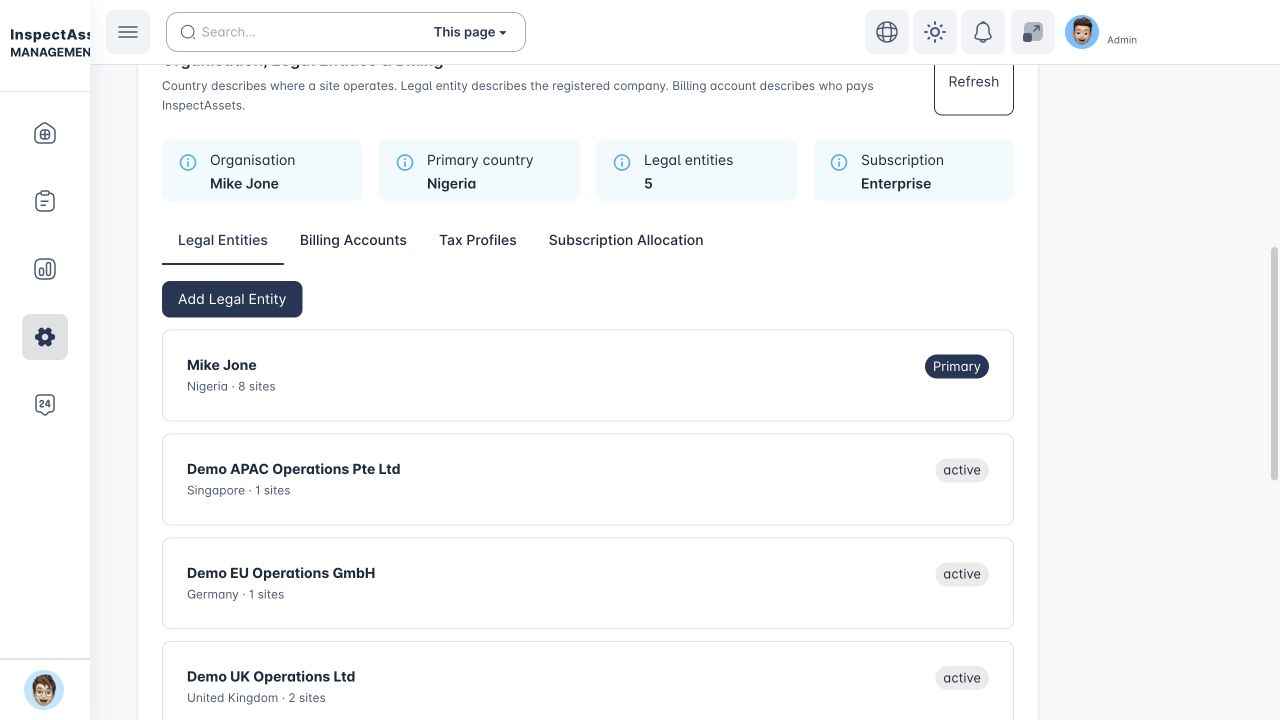Click the active badge on Demo APAC Operations

[962, 470]
